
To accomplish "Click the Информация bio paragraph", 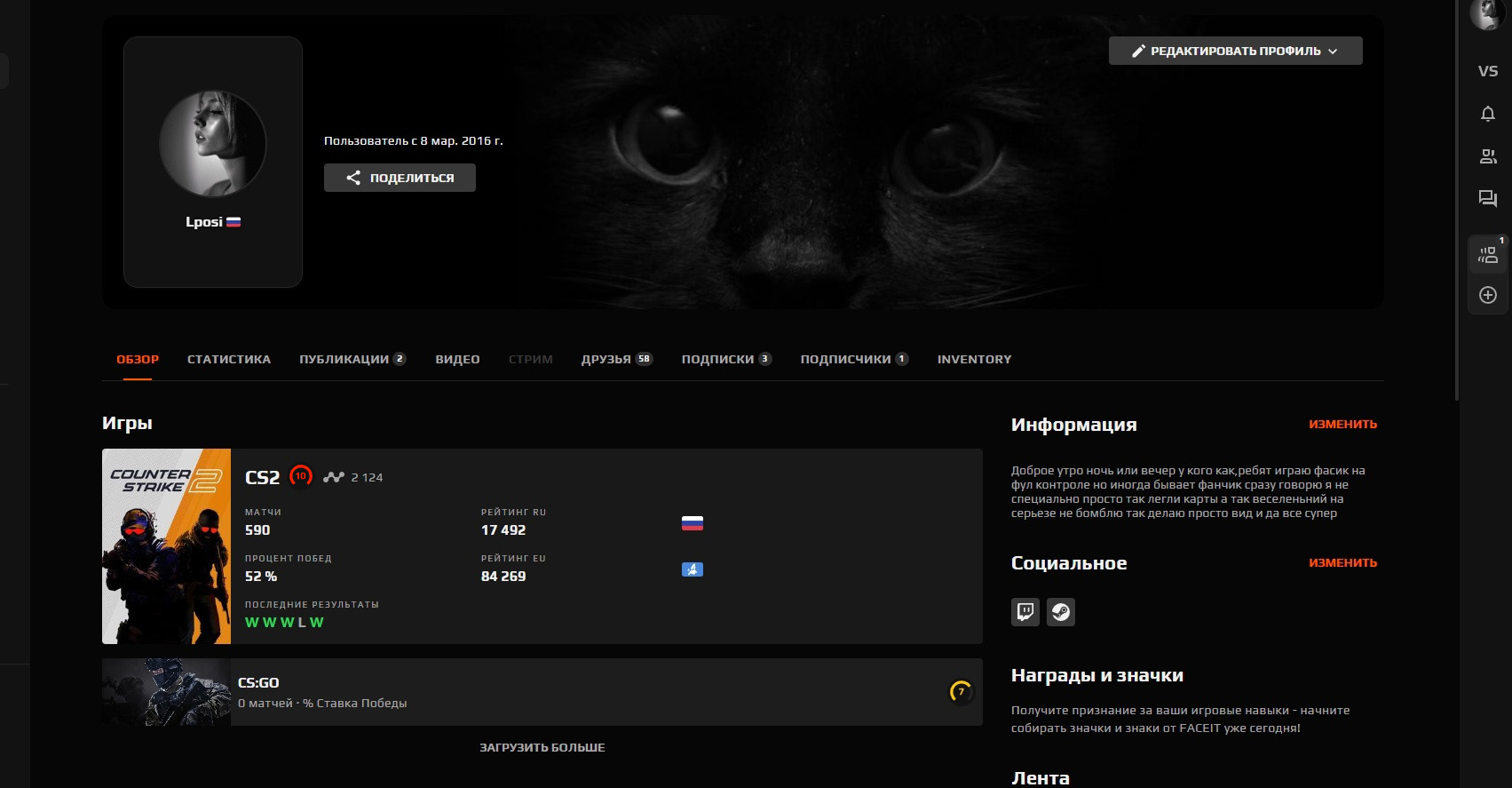I will pos(1188,492).
